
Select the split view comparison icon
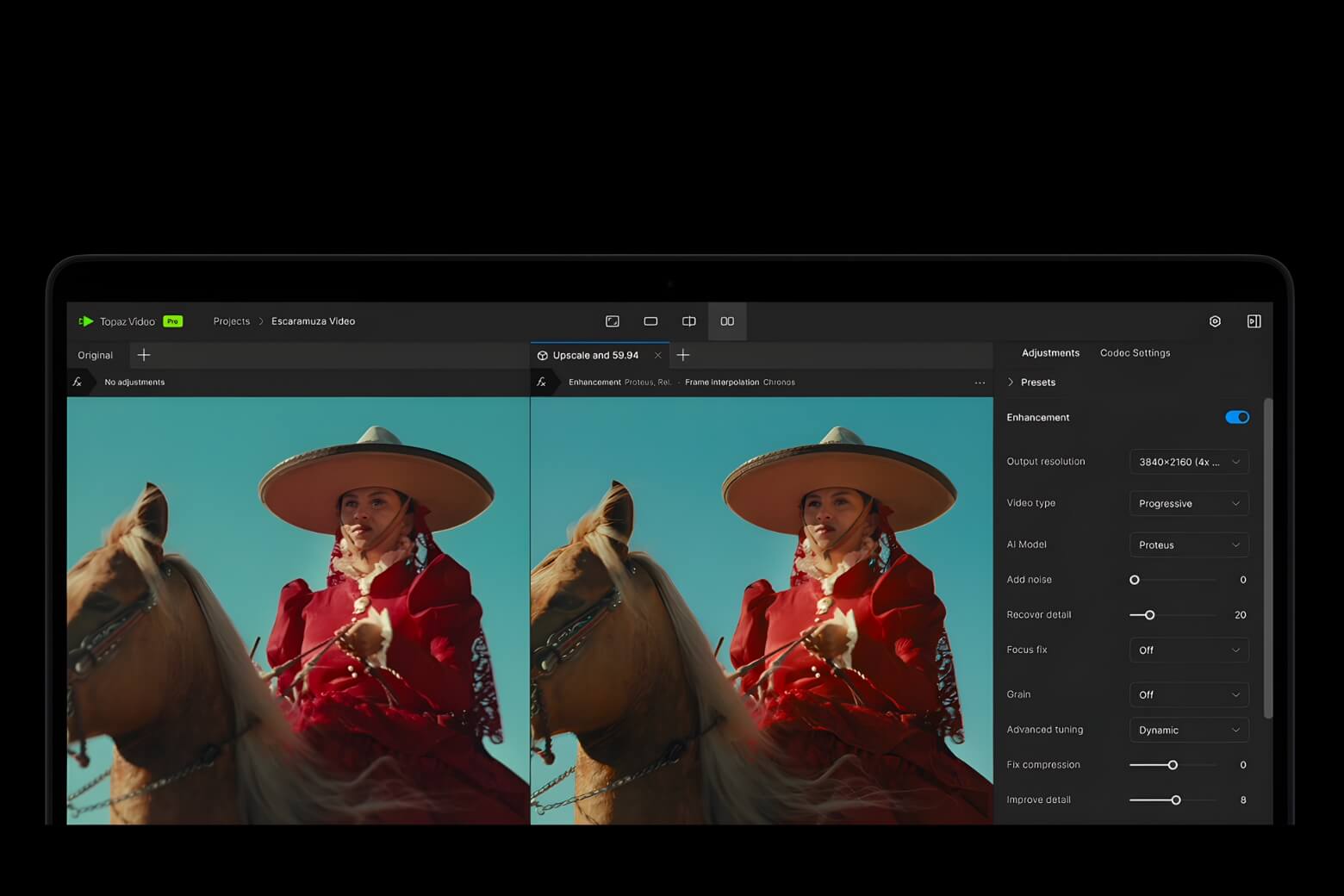(689, 321)
